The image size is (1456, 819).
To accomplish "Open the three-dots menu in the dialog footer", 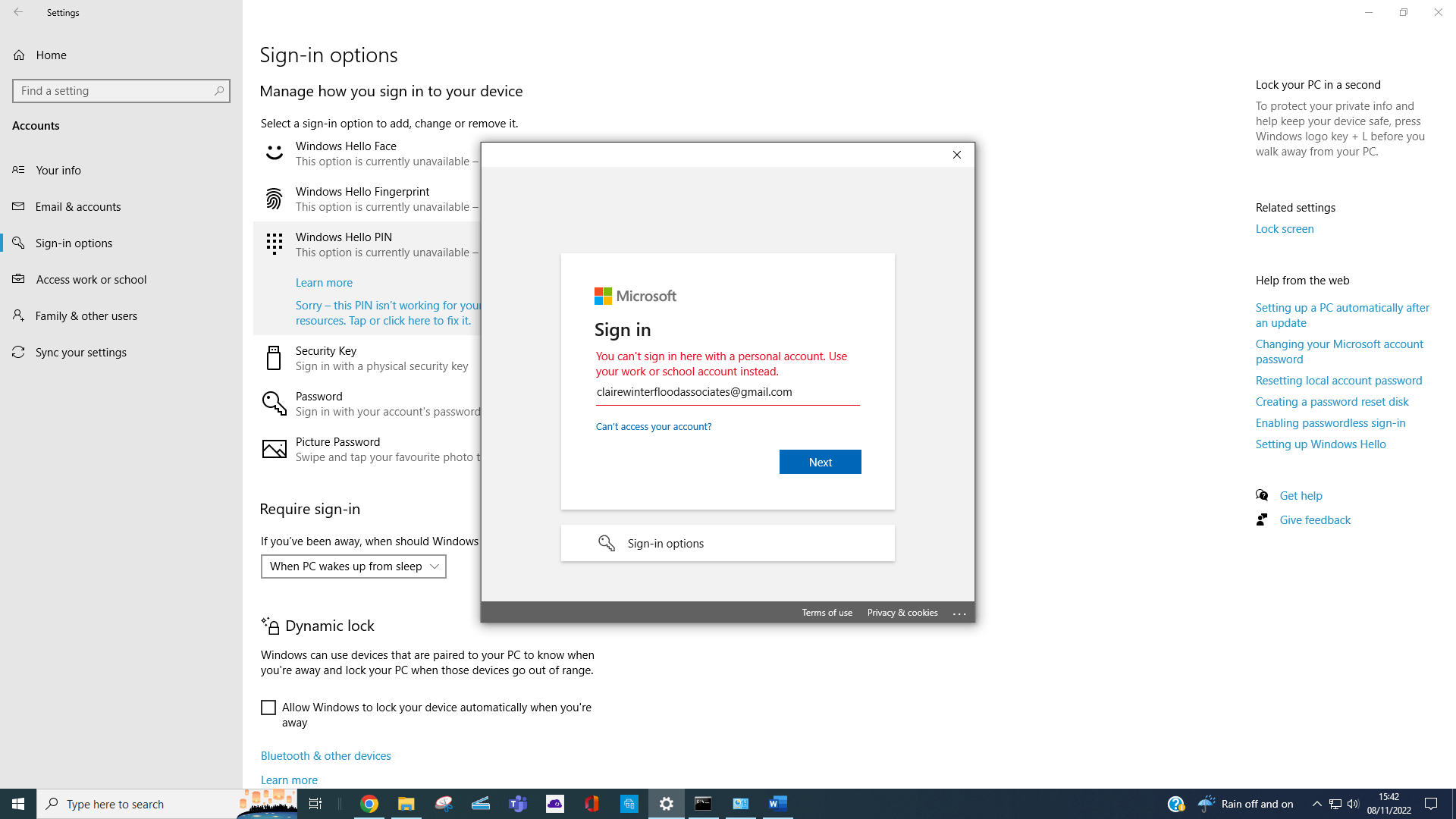I will pos(959,613).
